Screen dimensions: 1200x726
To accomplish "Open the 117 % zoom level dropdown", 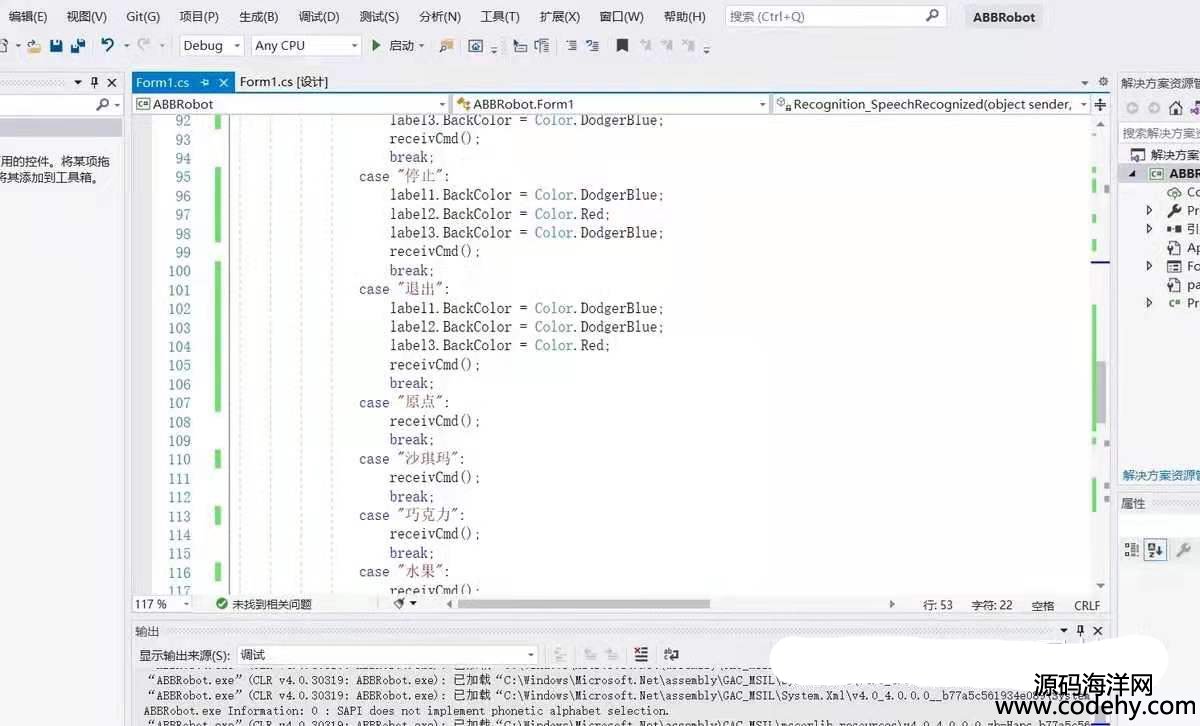I will [x=161, y=604].
